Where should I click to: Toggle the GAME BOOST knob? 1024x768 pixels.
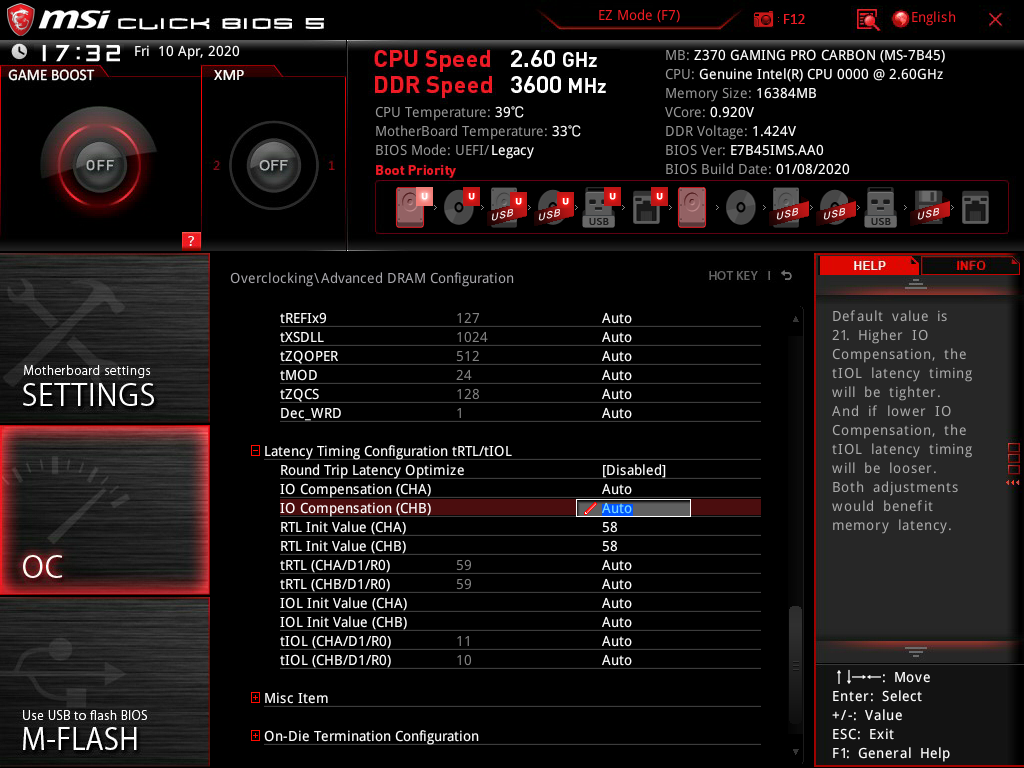click(x=99, y=165)
